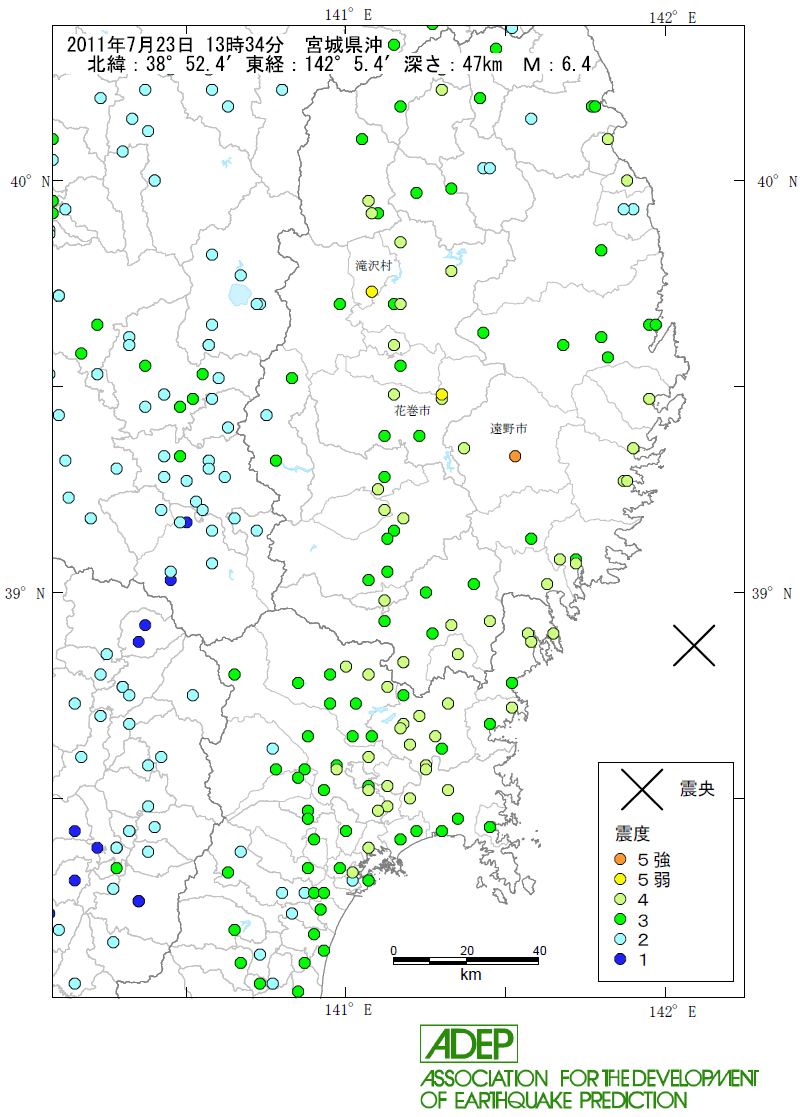
Task: Click the large light-blue lake on the map
Action: pos(240,293)
